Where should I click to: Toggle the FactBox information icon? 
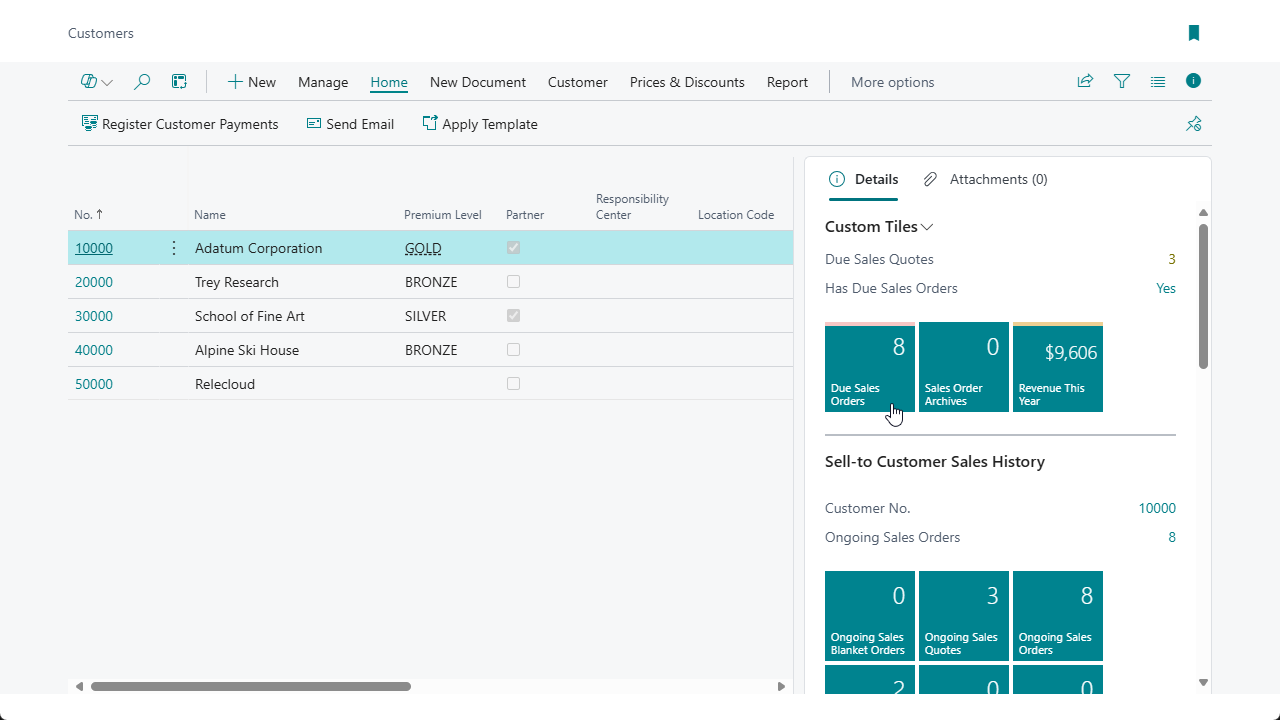pos(1193,81)
